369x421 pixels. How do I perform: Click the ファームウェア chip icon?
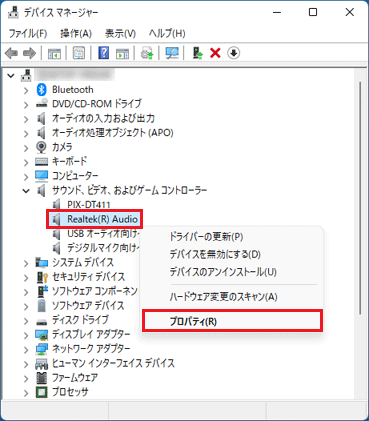pos(41,378)
